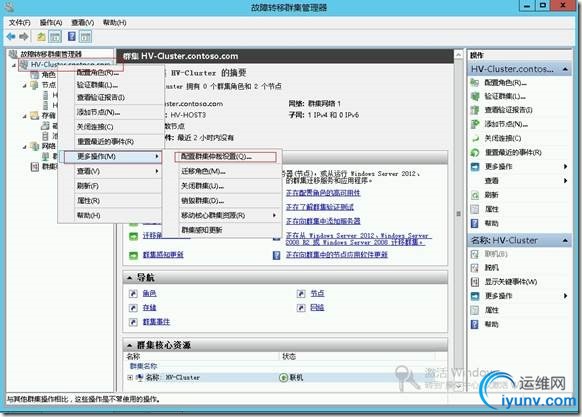Click 显示关键事件(W) in the 操作 pane
The image size is (582, 417).
coord(511,282)
